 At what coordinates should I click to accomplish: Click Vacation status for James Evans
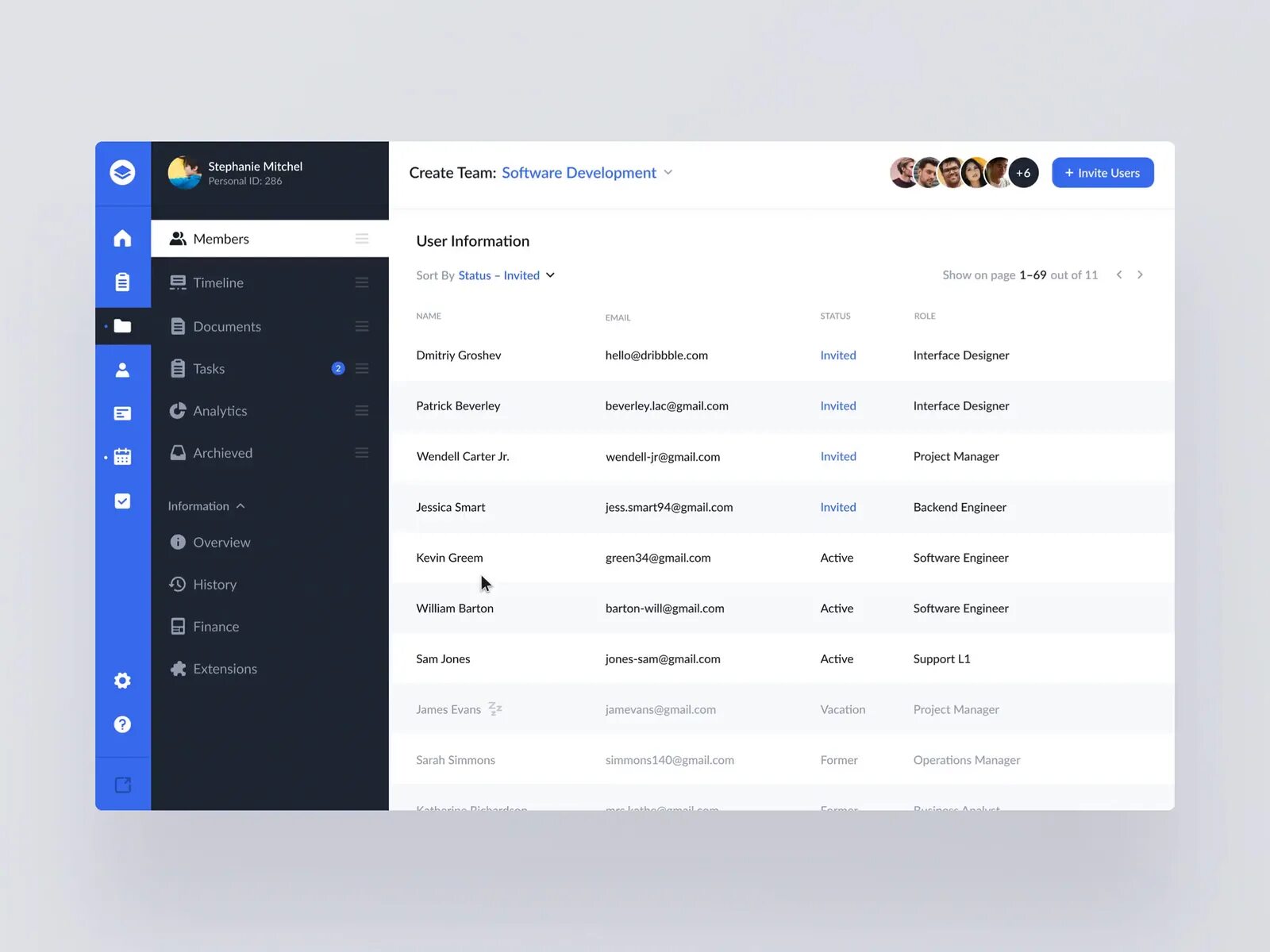pyautogui.click(x=843, y=710)
